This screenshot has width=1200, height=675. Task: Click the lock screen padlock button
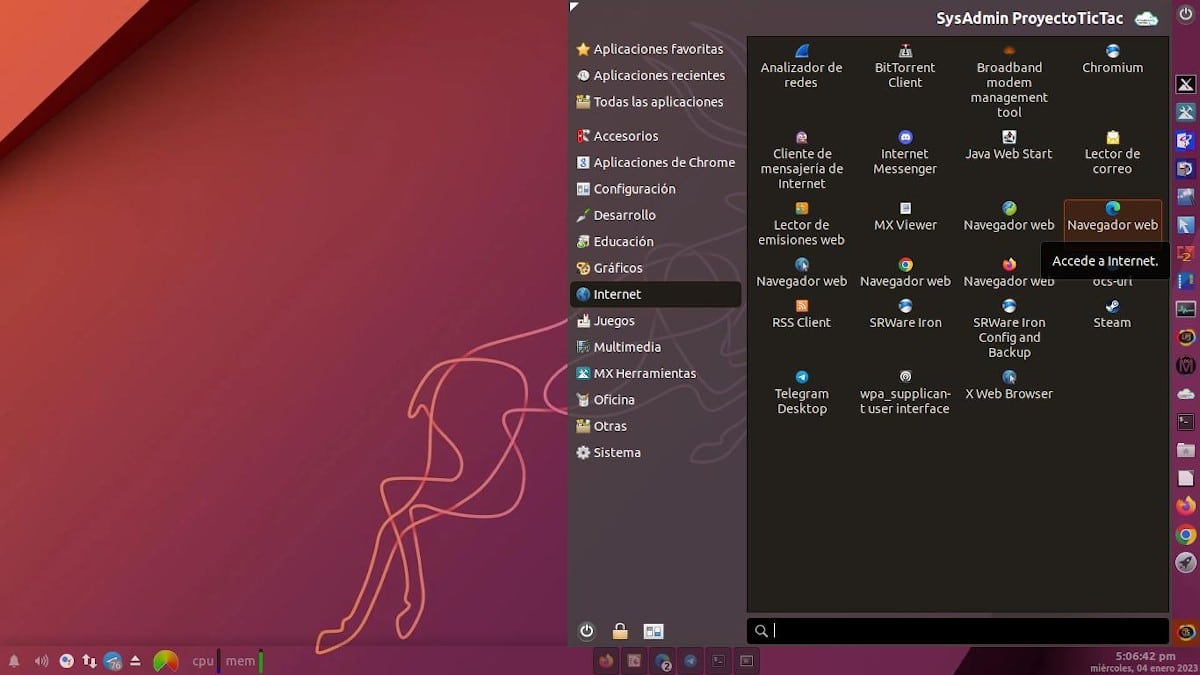point(619,631)
